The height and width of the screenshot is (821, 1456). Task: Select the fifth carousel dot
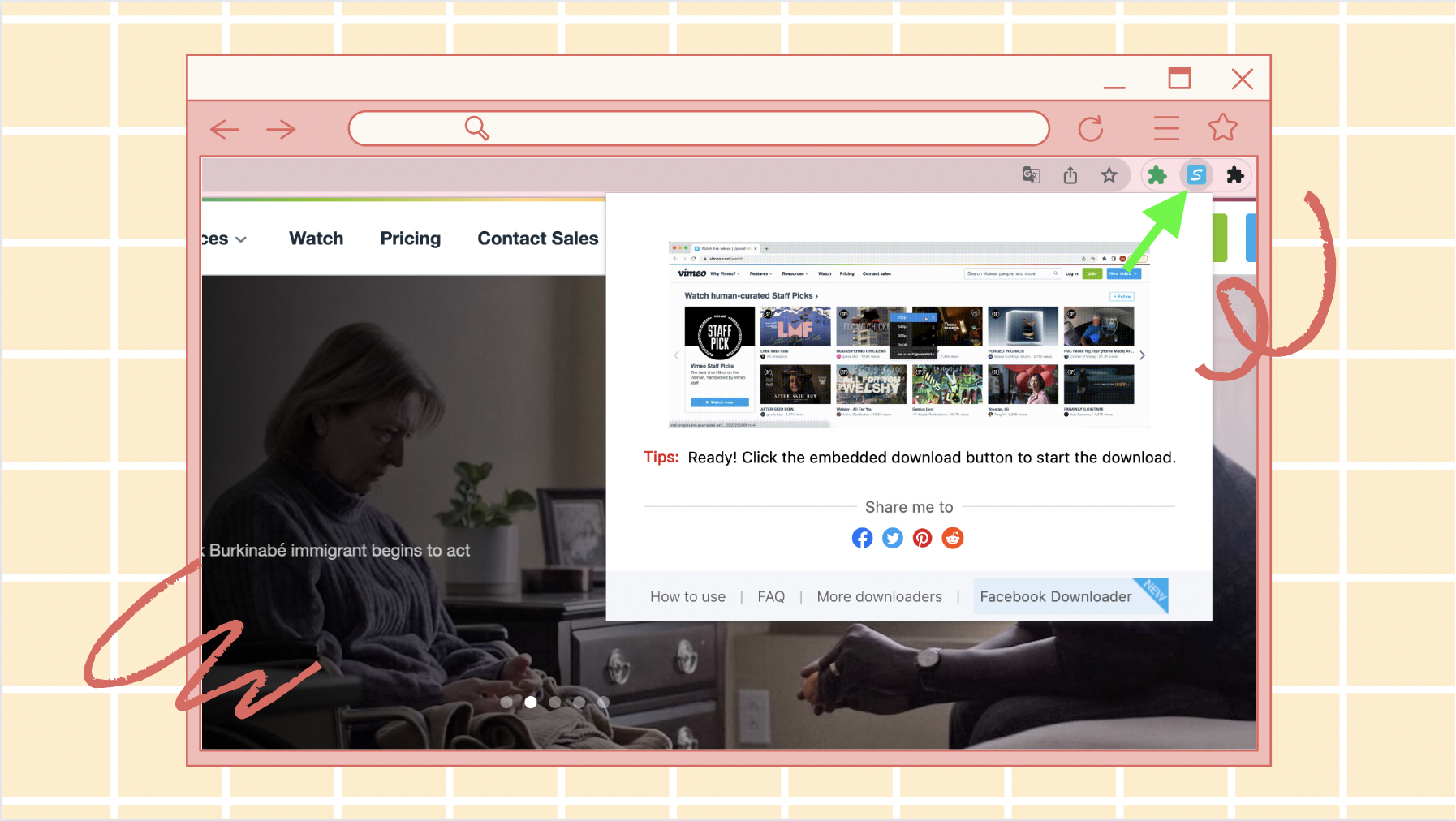click(603, 703)
